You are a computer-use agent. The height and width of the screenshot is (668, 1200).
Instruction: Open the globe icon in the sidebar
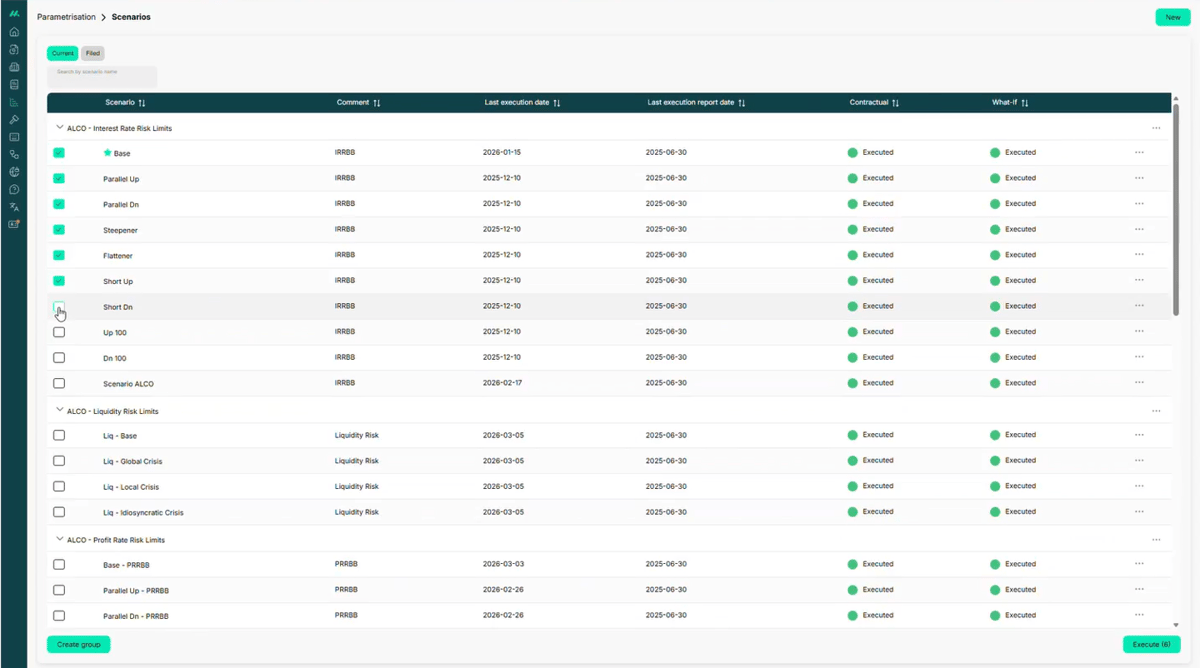point(14,172)
